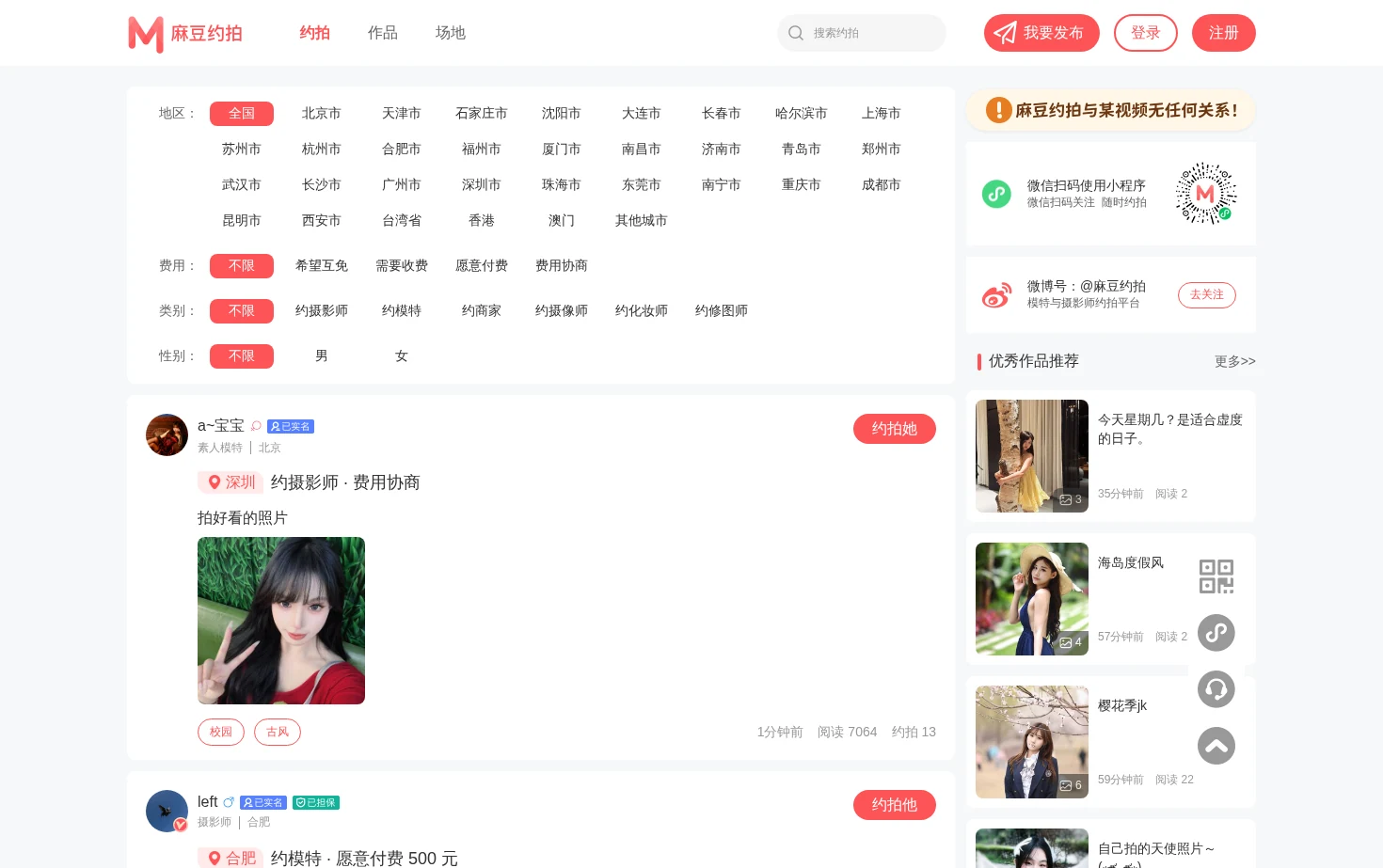
Task: Click the a~宝宝 username
Action: [x=221, y=426]
